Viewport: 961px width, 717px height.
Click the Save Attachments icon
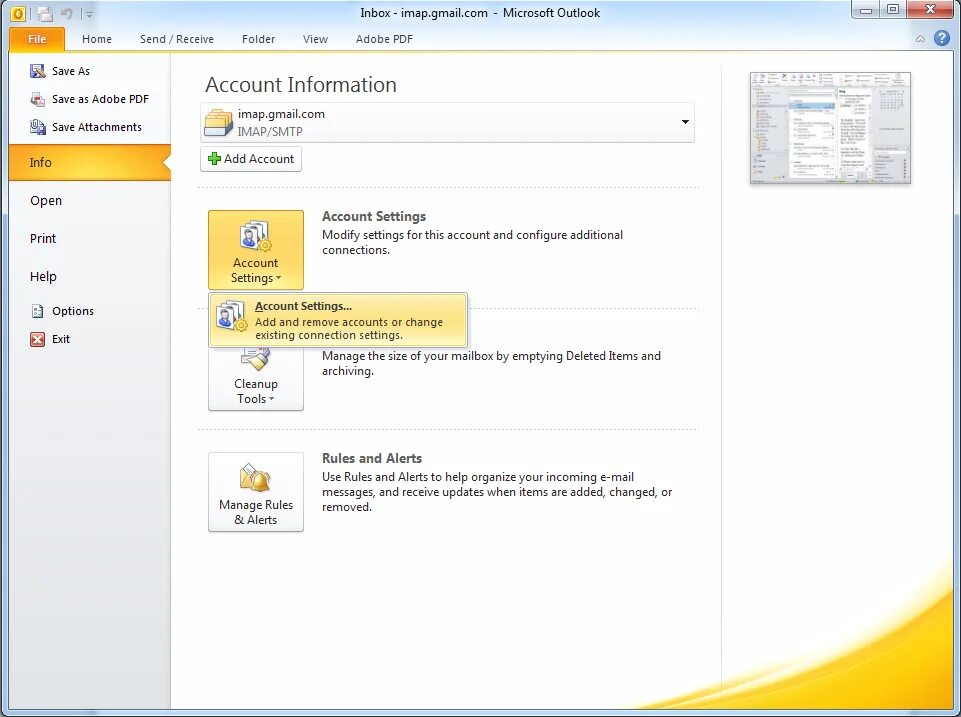(37, 127)
